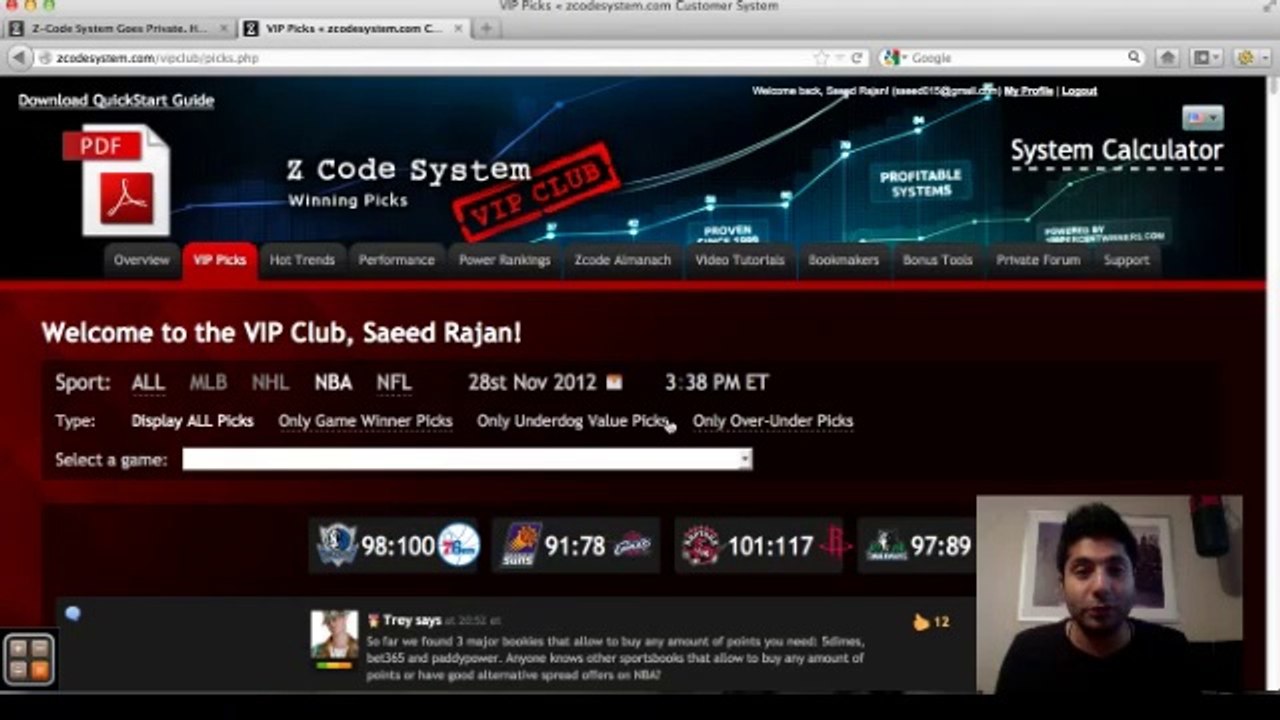The width and height of the screenshot is (1280, 720).
Task: Click the search magnifier in the Google box
Action: tap(1134, 58)
